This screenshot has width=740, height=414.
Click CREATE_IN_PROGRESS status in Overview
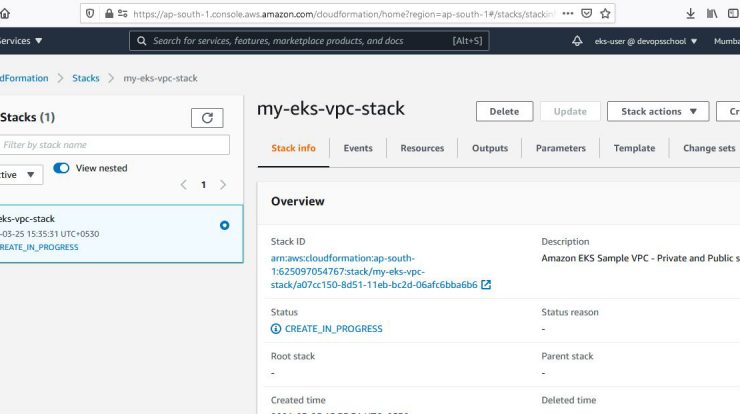tap(333, 329)
